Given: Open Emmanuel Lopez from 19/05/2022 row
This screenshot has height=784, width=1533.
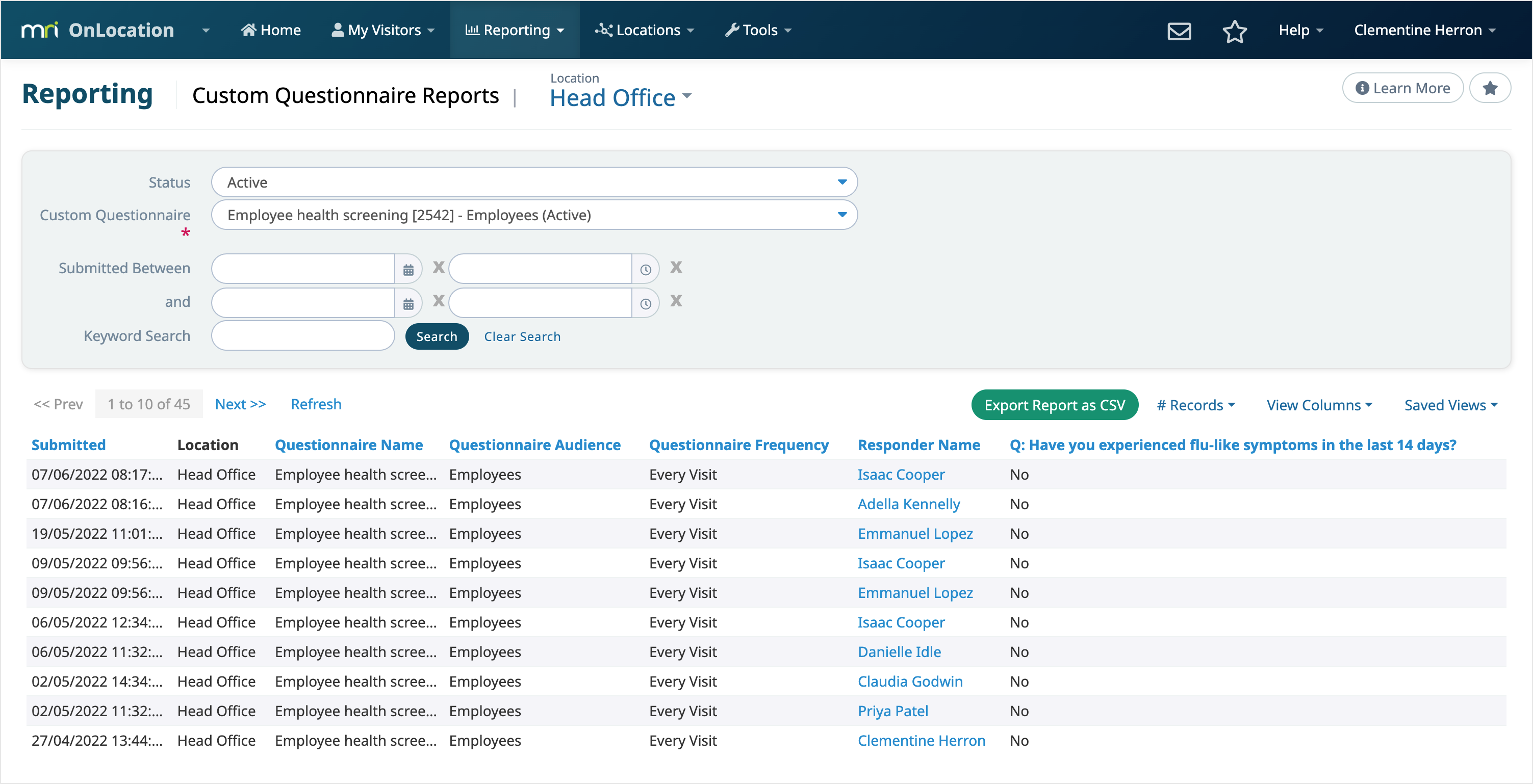Looking at the screenshot, I should coord(915,534).
